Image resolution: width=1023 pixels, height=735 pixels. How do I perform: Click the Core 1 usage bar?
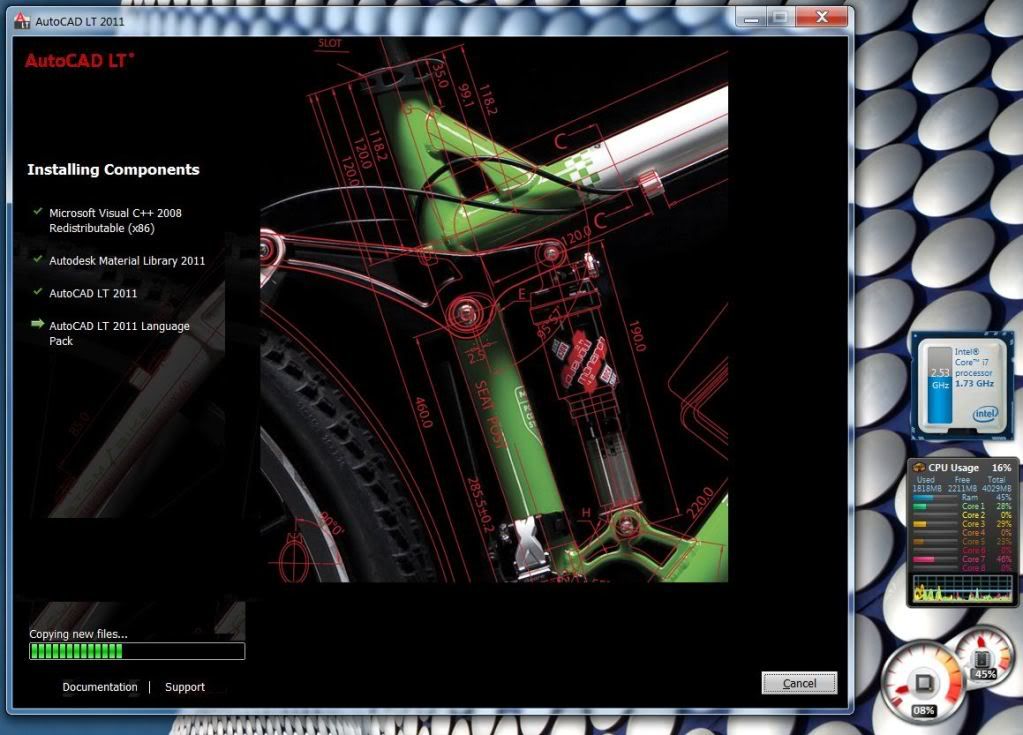(936, 506)
